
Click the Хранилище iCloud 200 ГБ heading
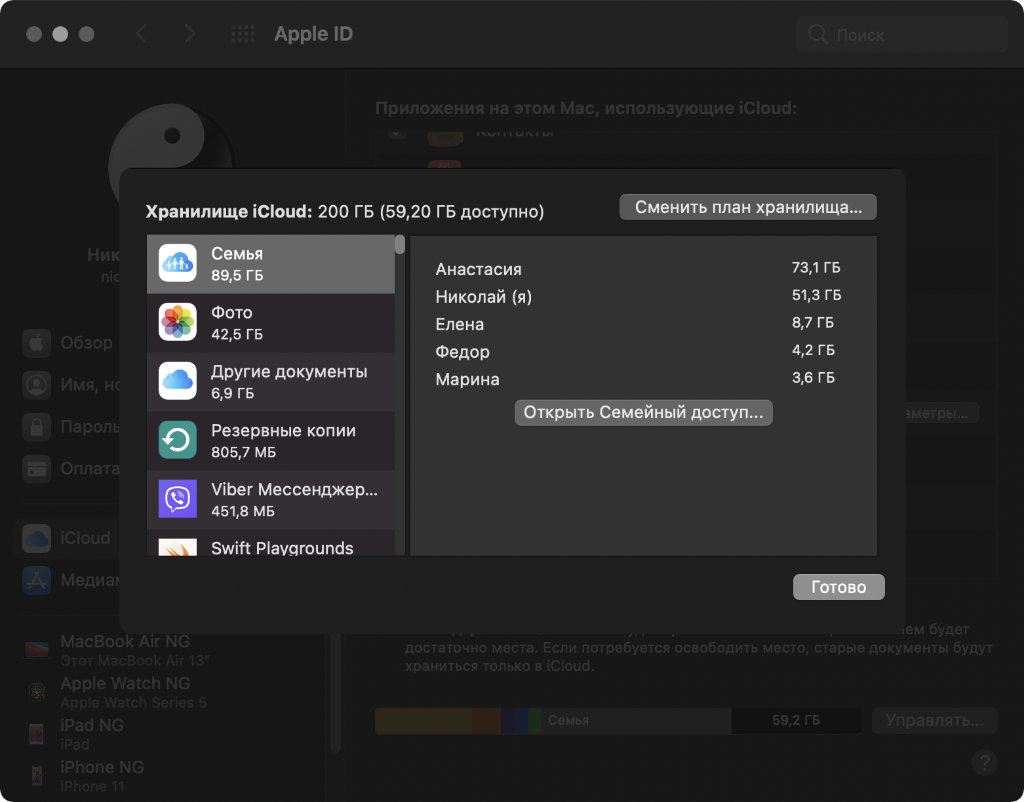tap(345, 212)
